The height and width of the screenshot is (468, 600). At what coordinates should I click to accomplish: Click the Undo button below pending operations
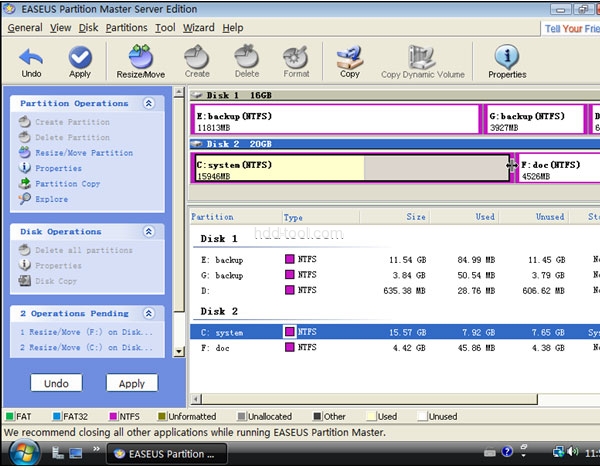point(56,383)
